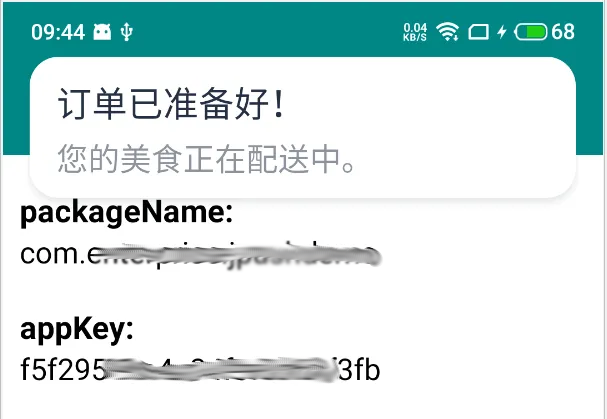Tap the Android robot icon in status bar
Viewport: 607px width, 419px height.
click(102, 32)
